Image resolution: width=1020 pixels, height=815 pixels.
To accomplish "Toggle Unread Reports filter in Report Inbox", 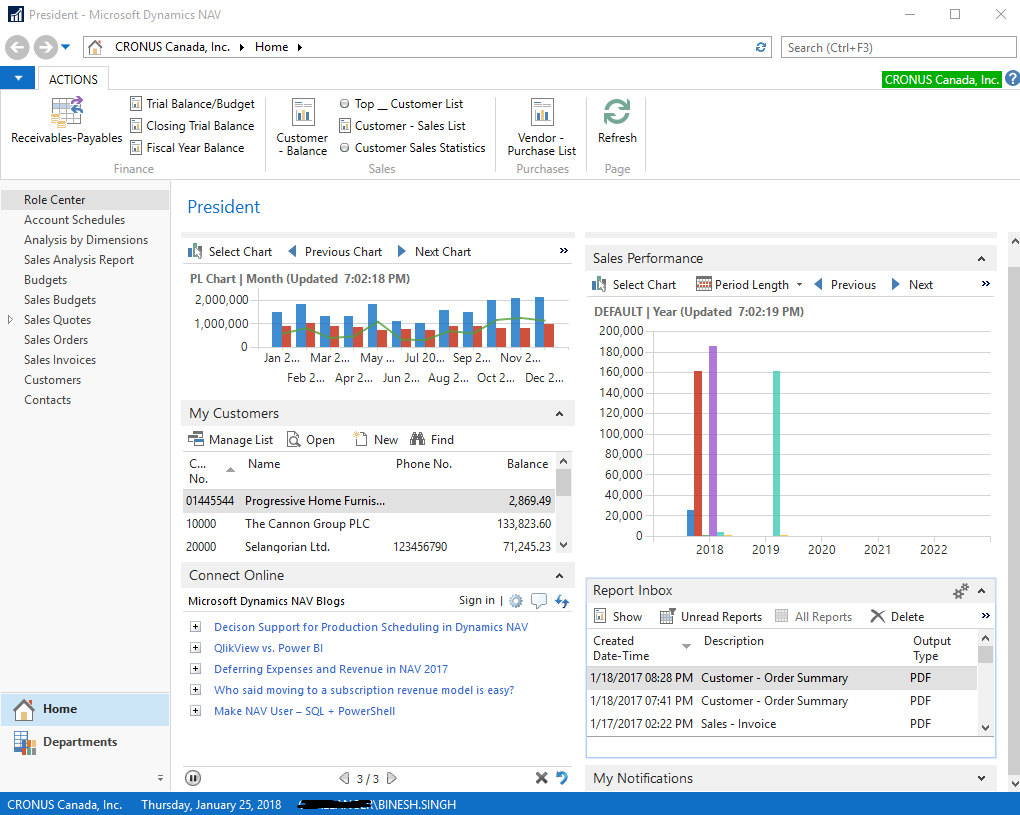I will click(710, 616).
